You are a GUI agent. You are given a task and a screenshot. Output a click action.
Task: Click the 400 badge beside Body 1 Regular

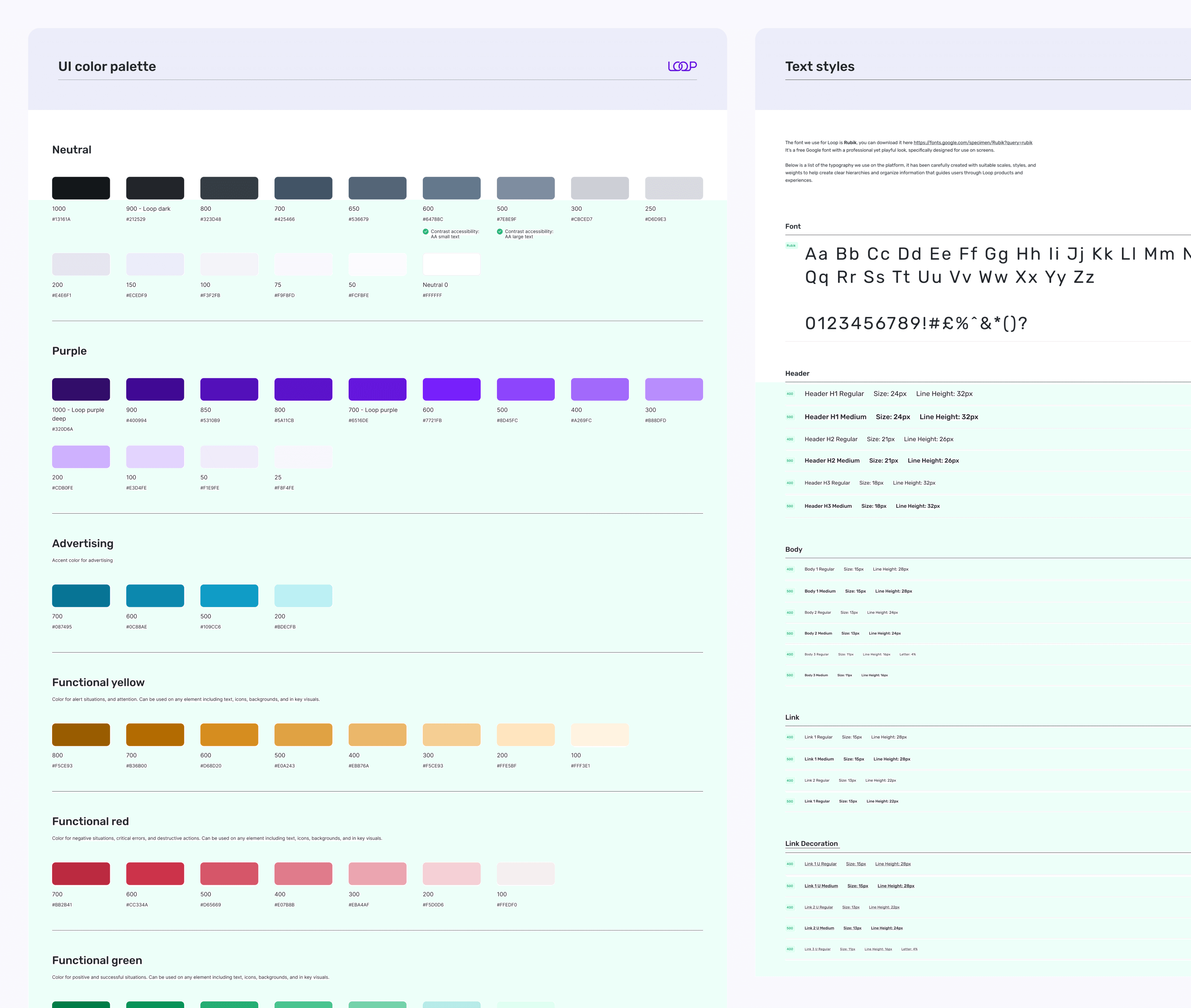pos(790,569)
